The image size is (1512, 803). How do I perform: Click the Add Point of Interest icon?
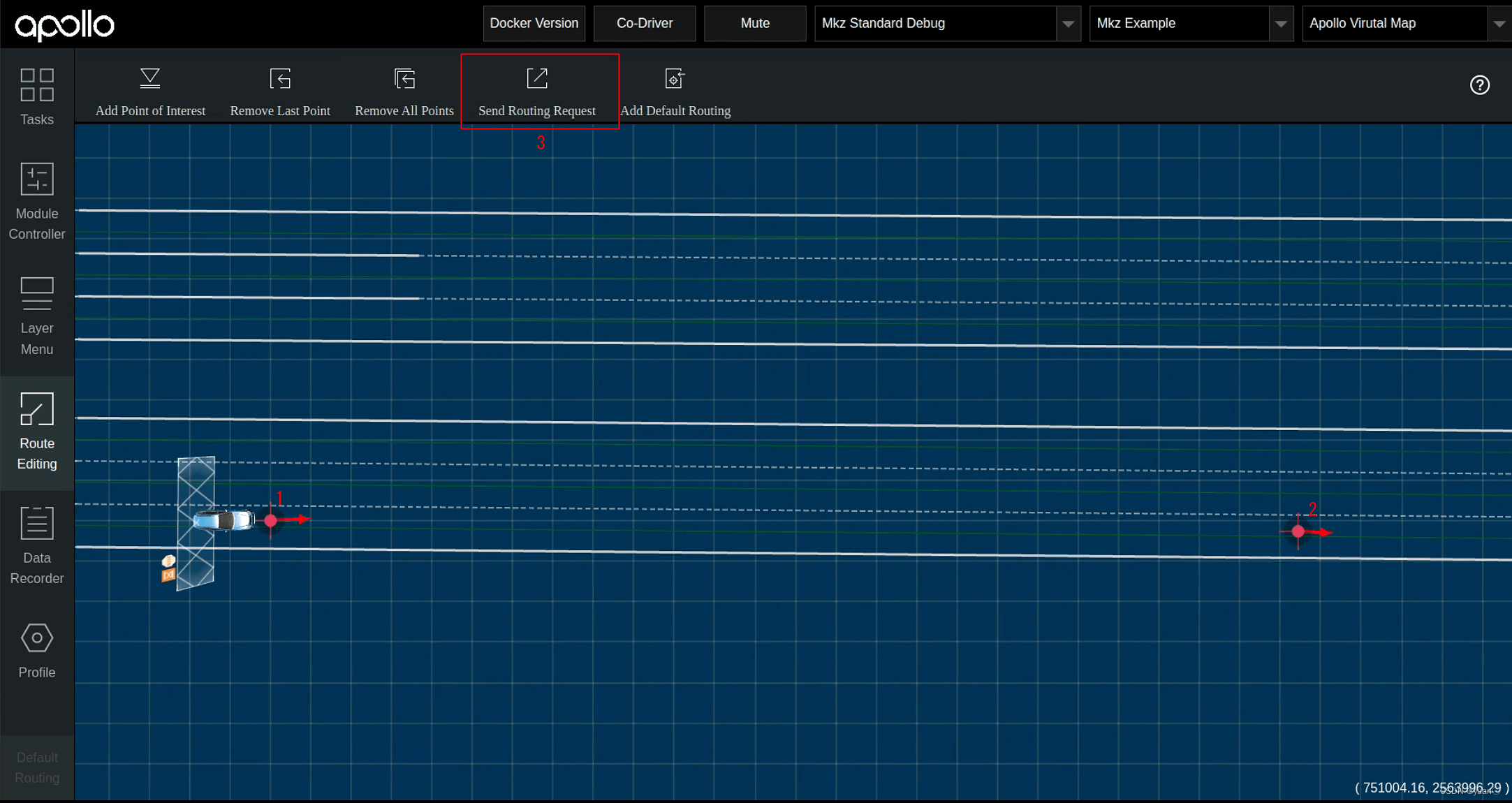150,79
